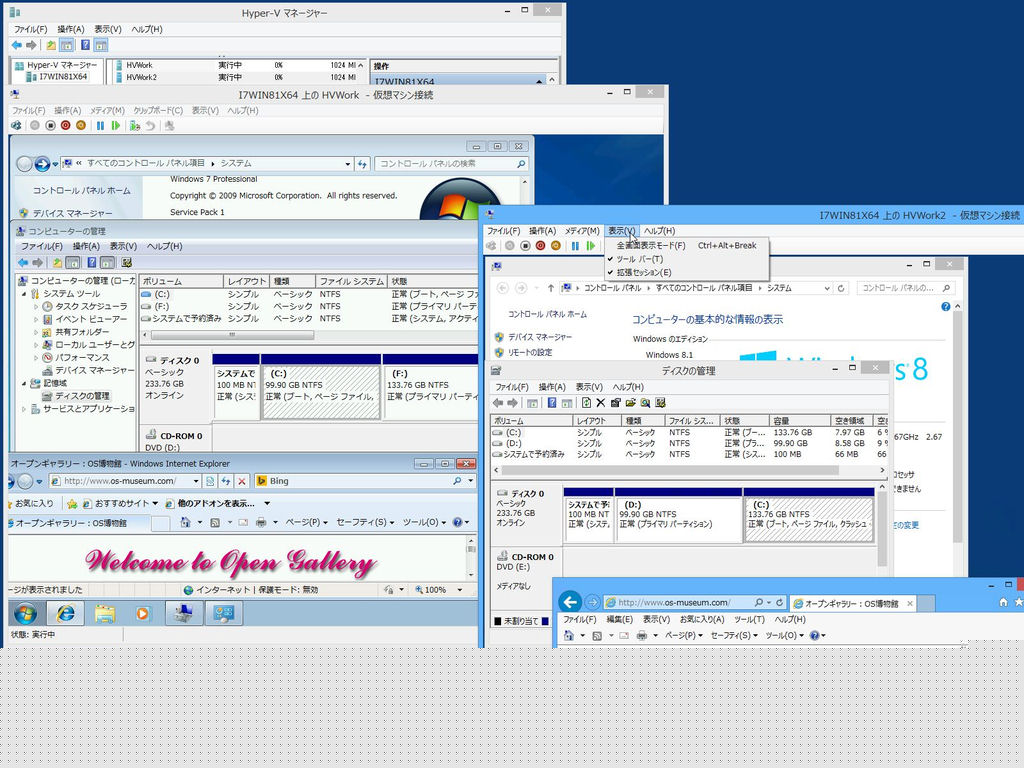Click Properties icon in Disk Management toolbar
The height and width of the screenshot is (768, 1024).
[x=616, y=403]
